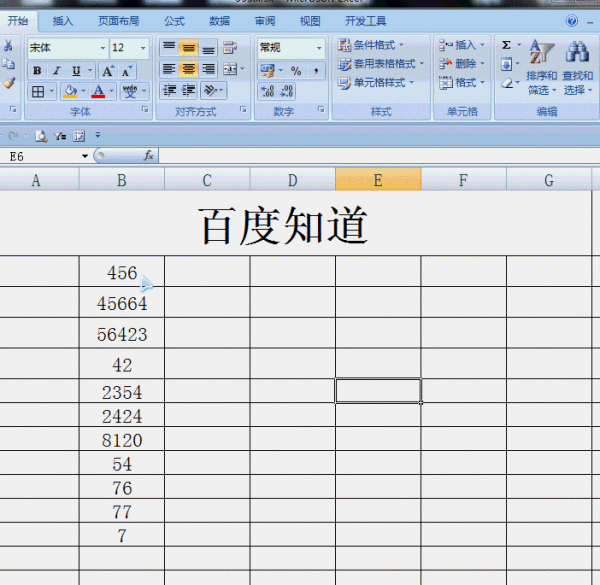
Task: Switch to 审阅 tab
Action: pyautogui.click(x=265, y=21)
